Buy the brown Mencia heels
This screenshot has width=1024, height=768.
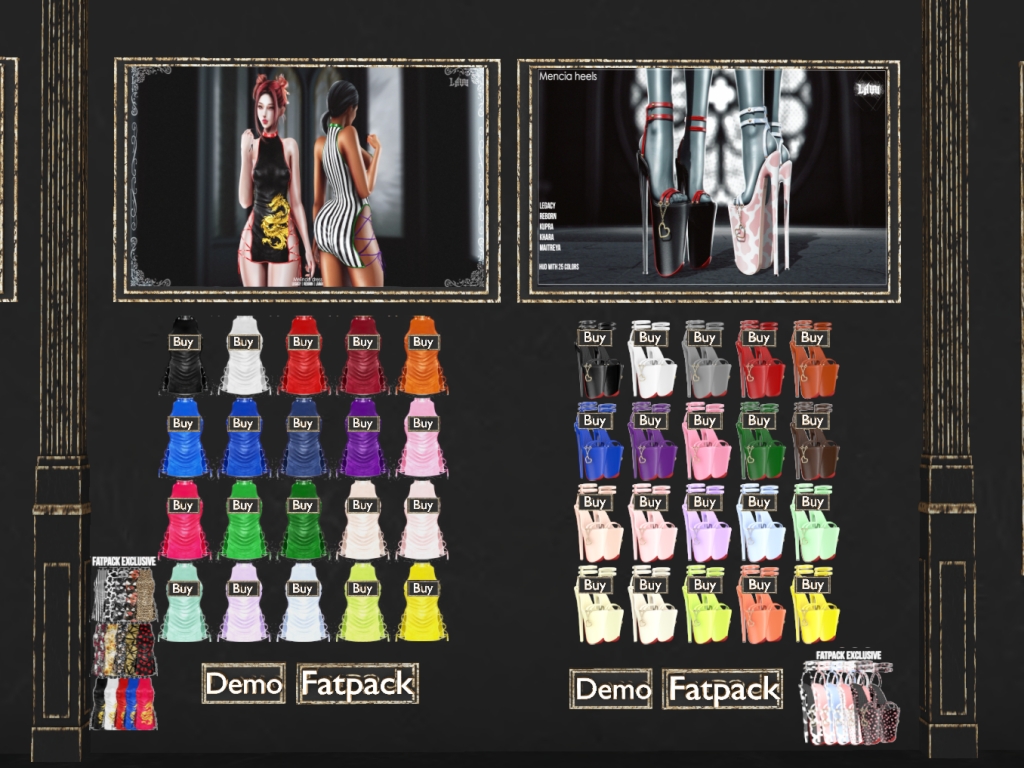[813, 420]
